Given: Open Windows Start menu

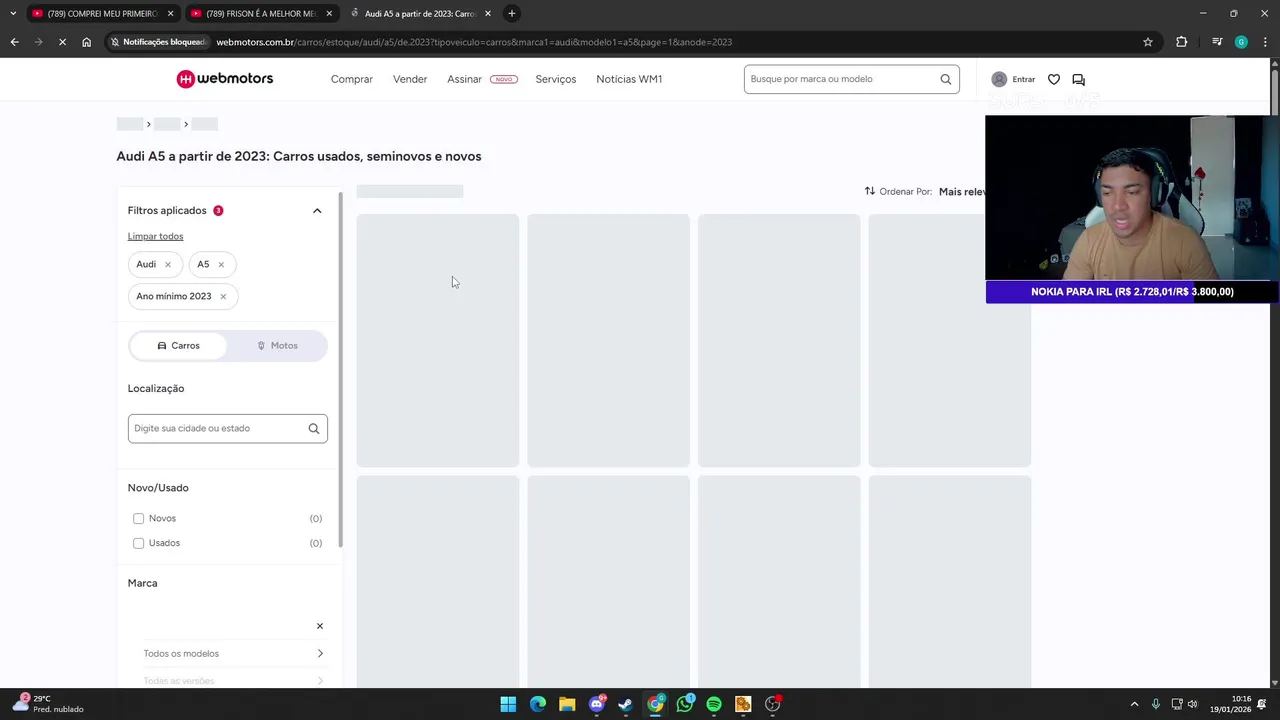Looking at the screenshot, I should [508, 704].
